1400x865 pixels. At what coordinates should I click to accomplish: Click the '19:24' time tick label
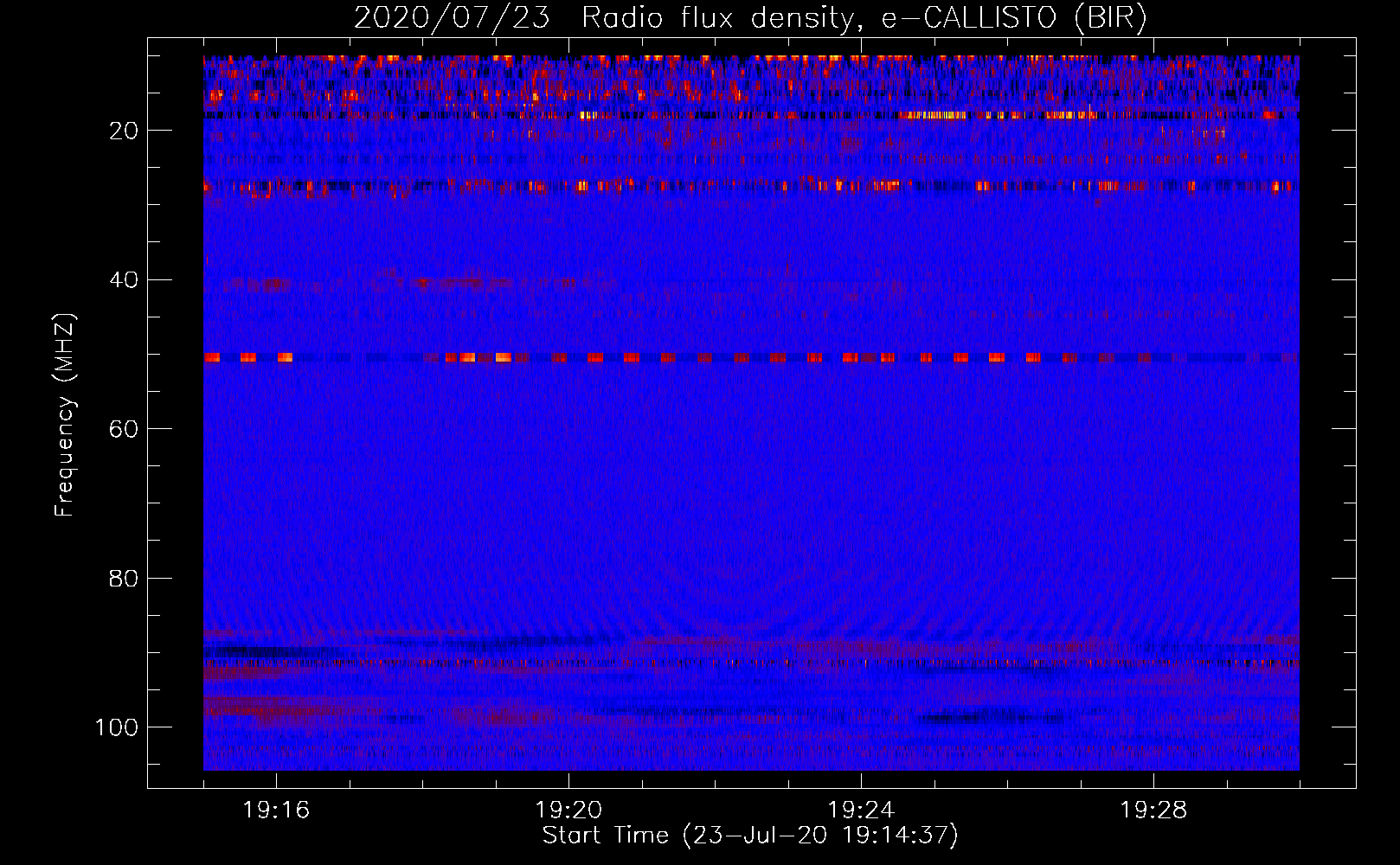[861, 811]
